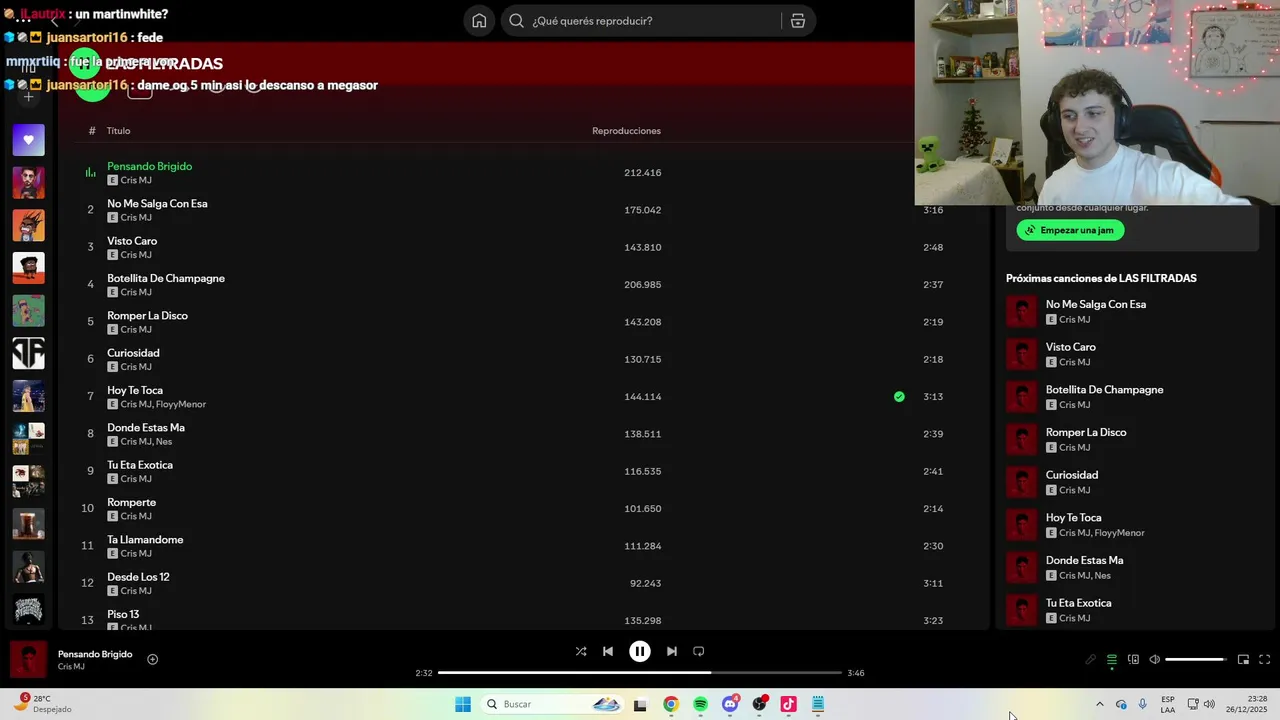Open Discord from taskbar
Screen dimensions: 1280x720
point(730,704)
